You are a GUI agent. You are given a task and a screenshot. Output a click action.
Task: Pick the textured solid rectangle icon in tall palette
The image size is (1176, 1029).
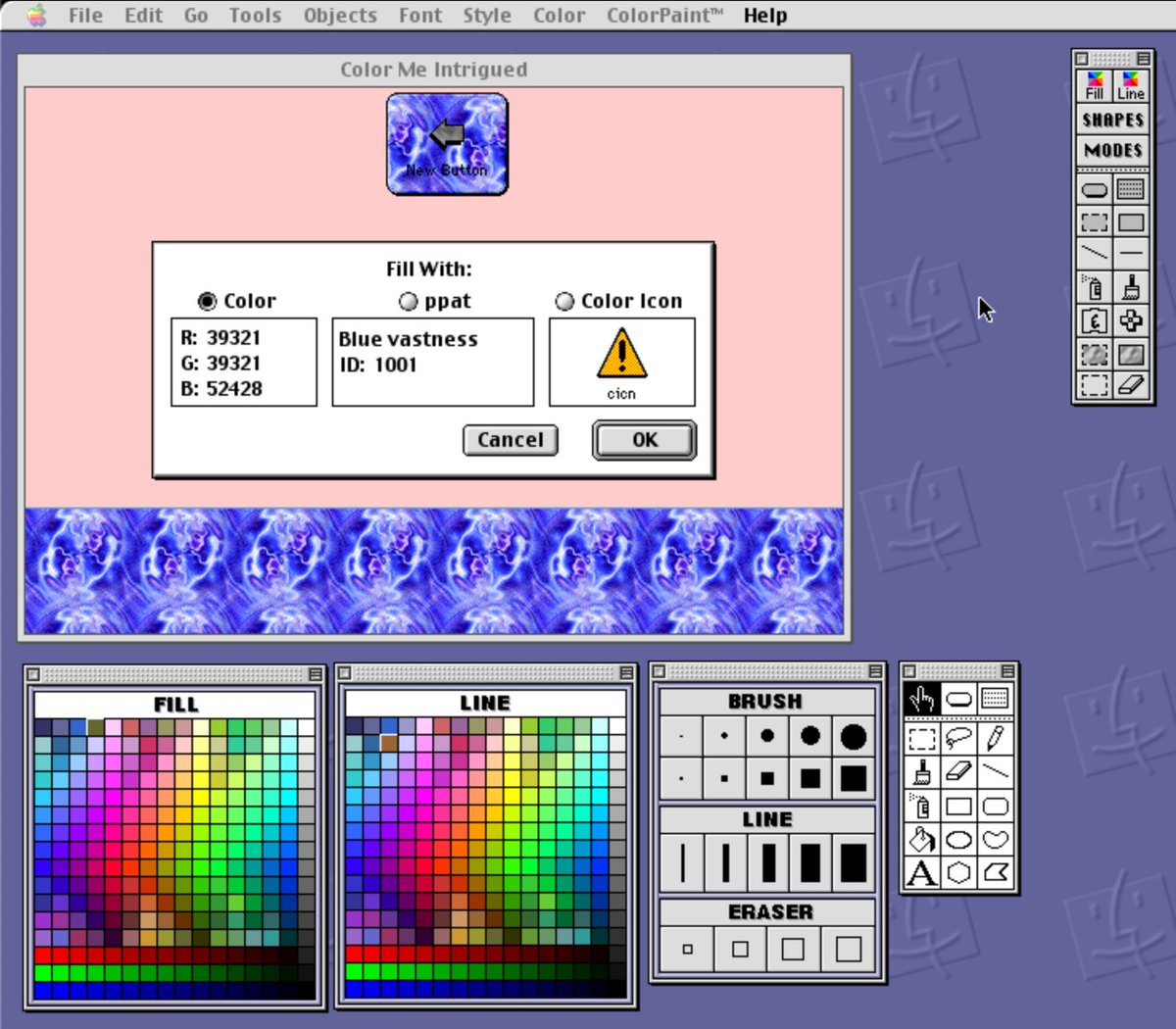pos(1131,353)
